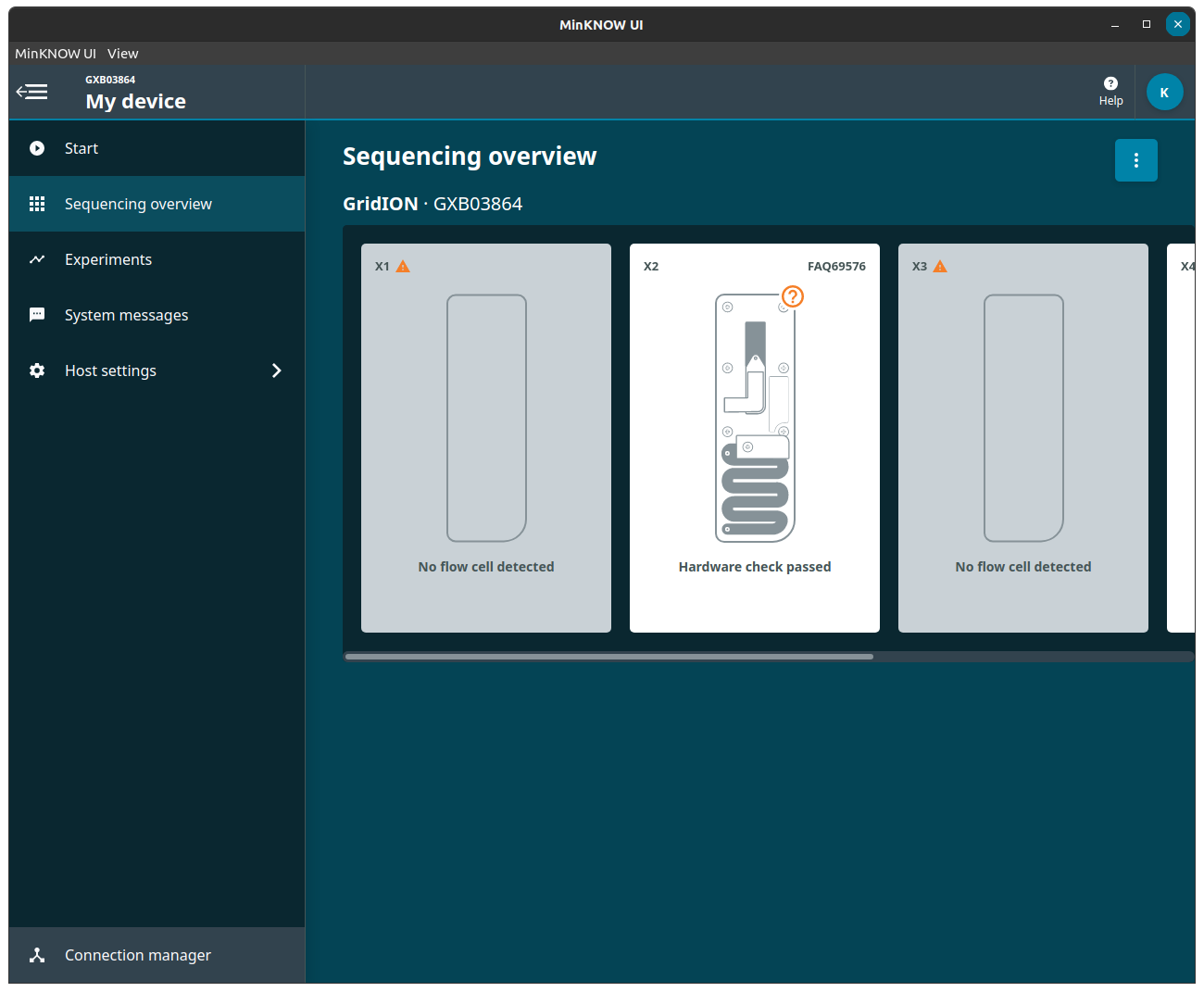This screenshot has width=1204, height=992.
Task: Open the View menu
Action: coord(122,54)
